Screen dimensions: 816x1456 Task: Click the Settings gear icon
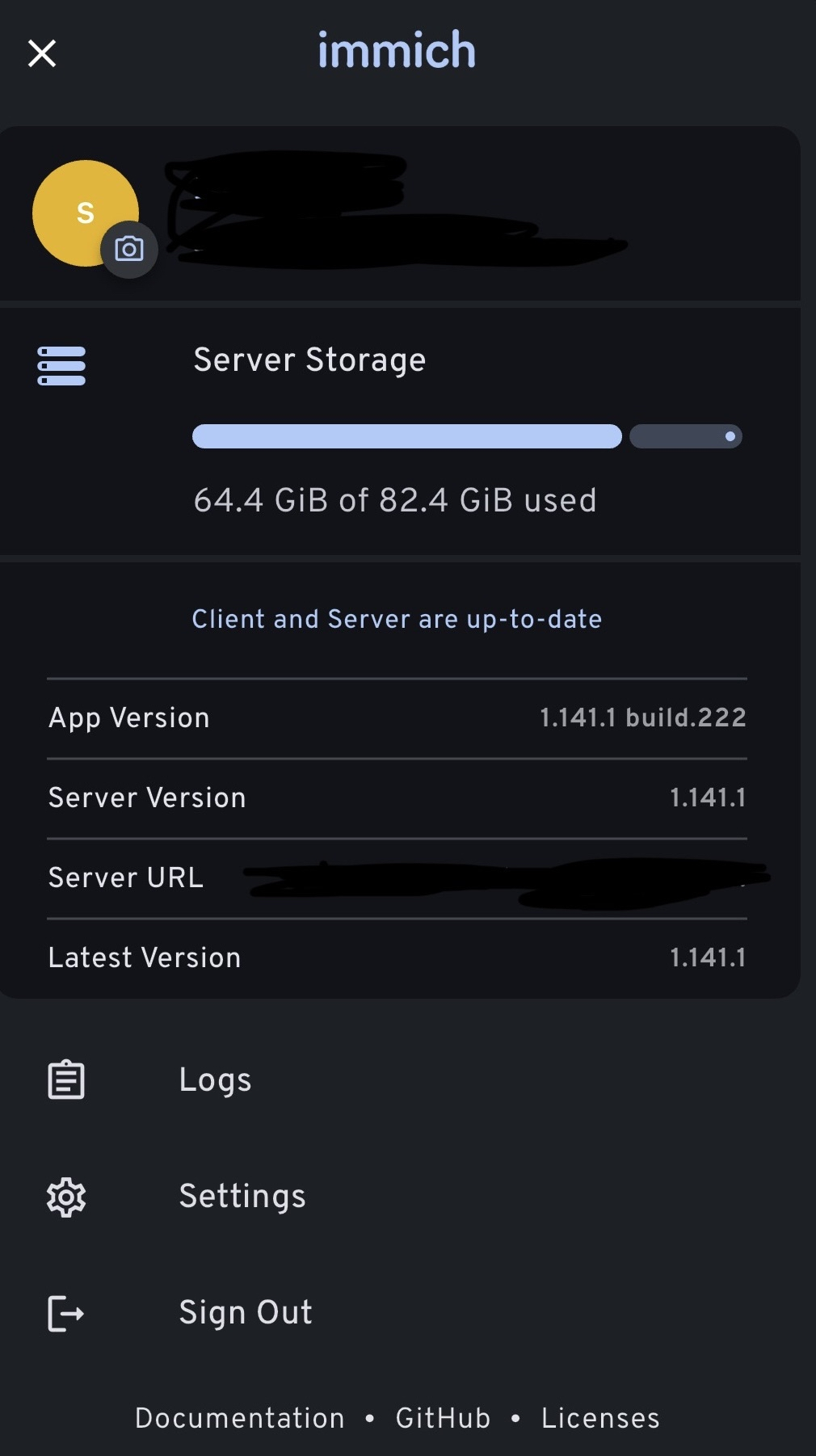[x=66, y=1197]
